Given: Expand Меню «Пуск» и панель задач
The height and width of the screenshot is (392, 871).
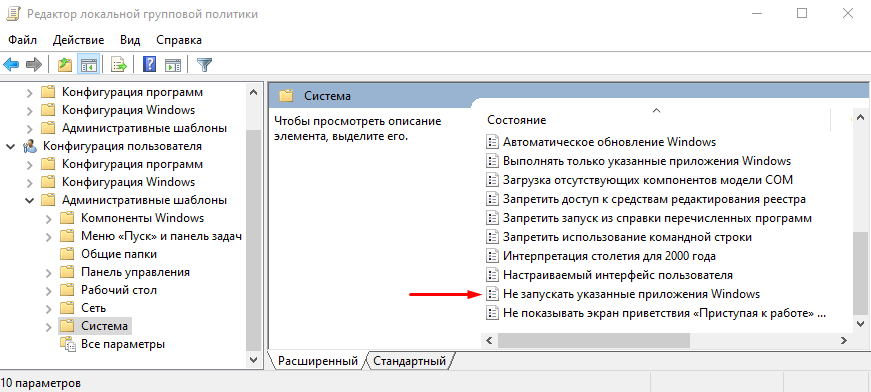Looking at the screenshot, I should 49,237.
